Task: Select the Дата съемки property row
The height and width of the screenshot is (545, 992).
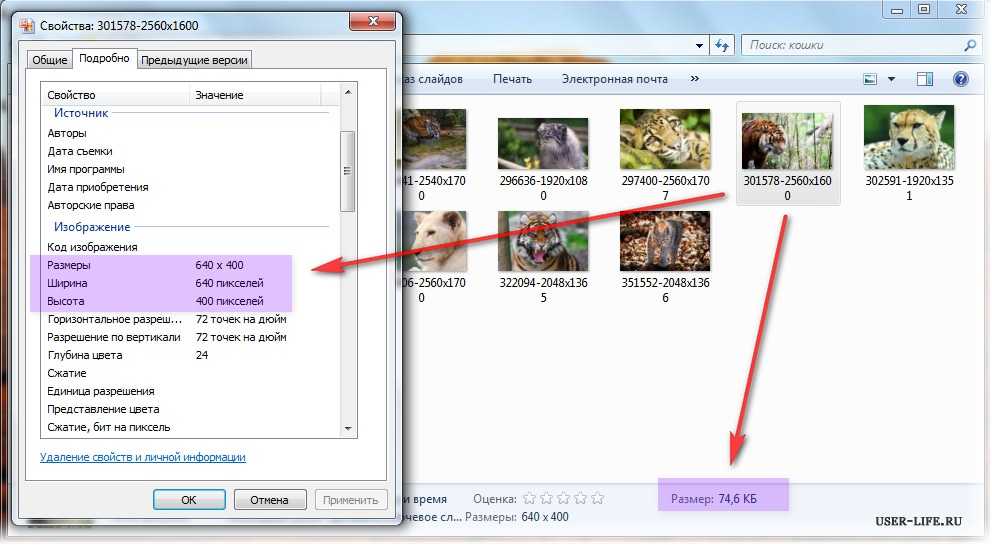Action: tap(190, 151)
